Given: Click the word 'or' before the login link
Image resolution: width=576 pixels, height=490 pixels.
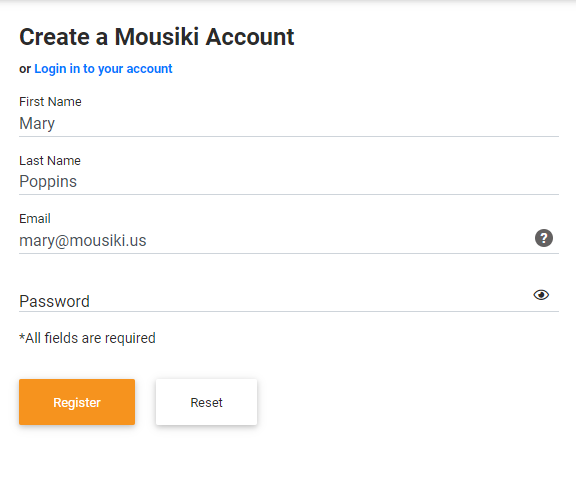Looking at the screenshot, I should pyautogui.click(x=25, y=69).
